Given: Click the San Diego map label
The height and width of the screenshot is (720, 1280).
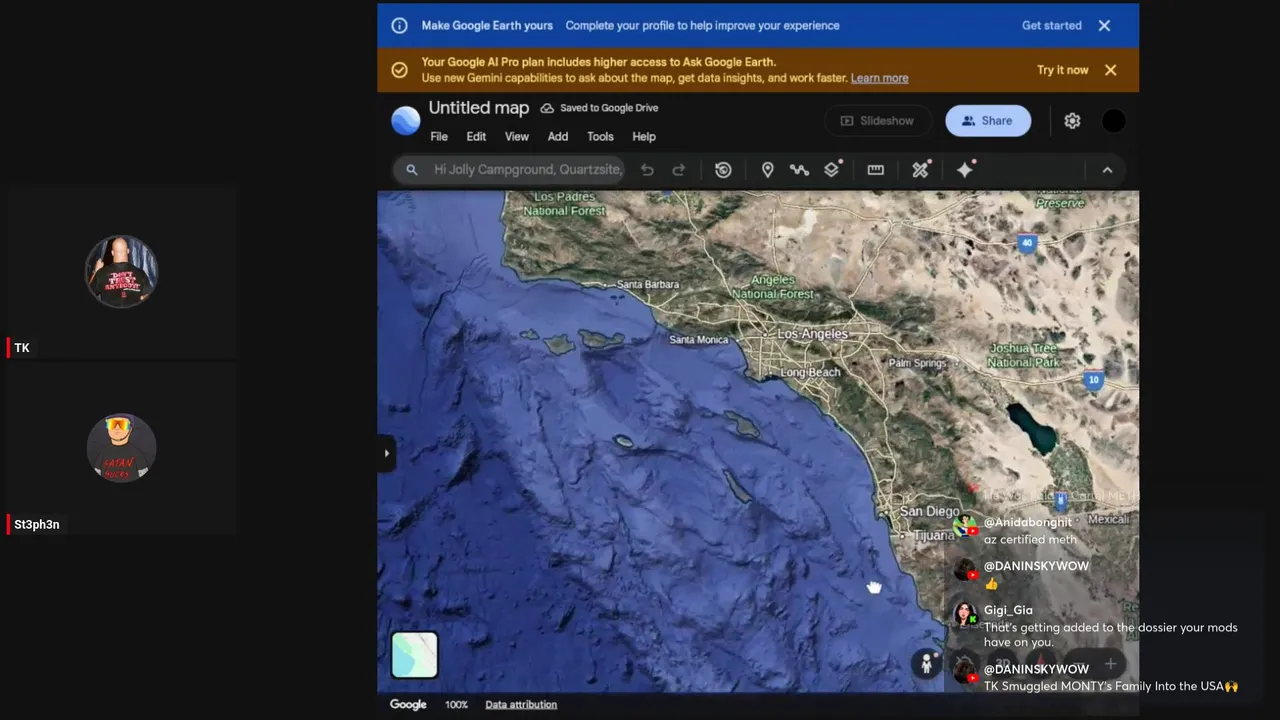Looking at the screenshot, I should (x=929, y=512).
